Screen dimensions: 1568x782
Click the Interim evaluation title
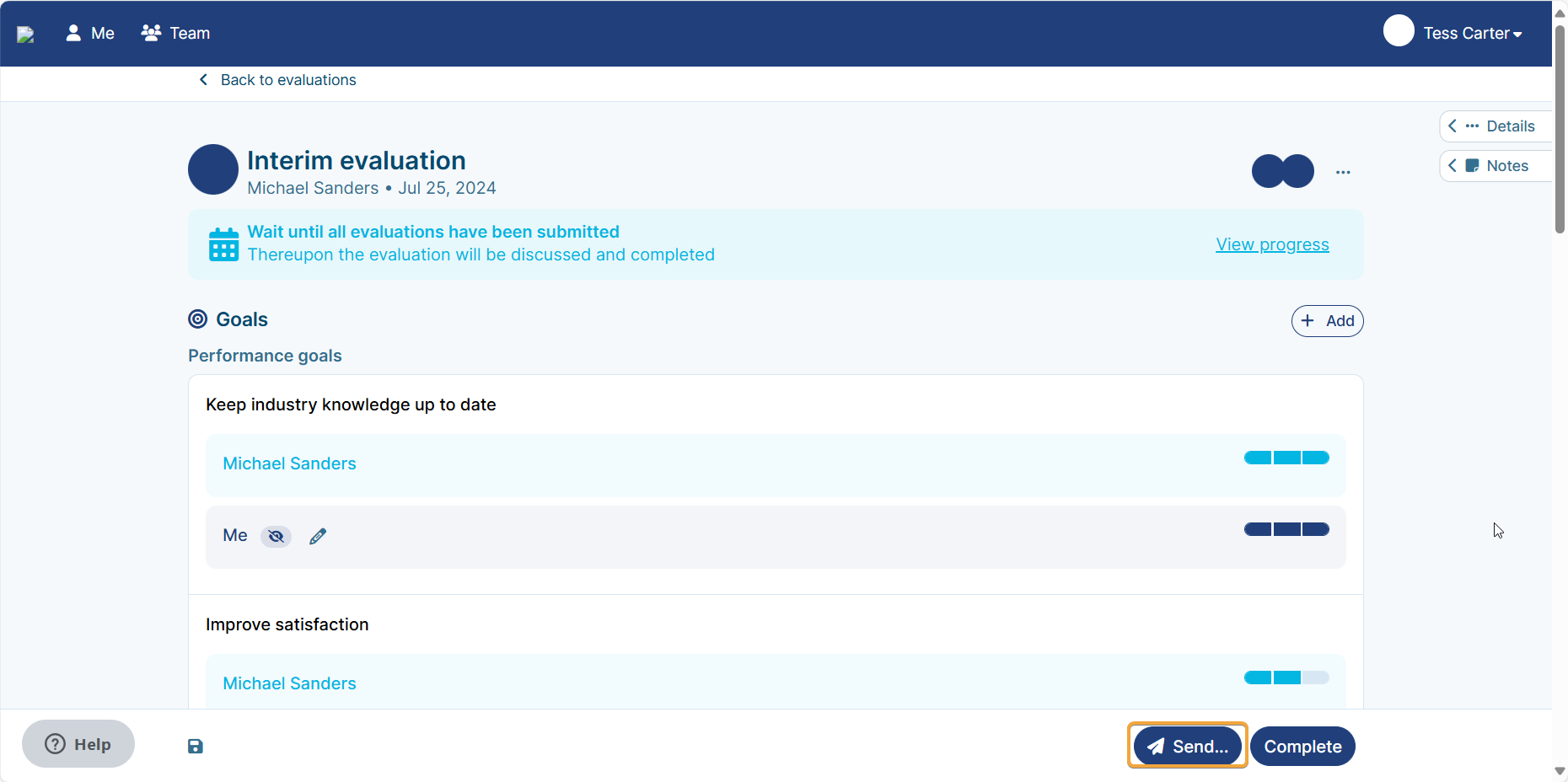[x=356, y=161]
